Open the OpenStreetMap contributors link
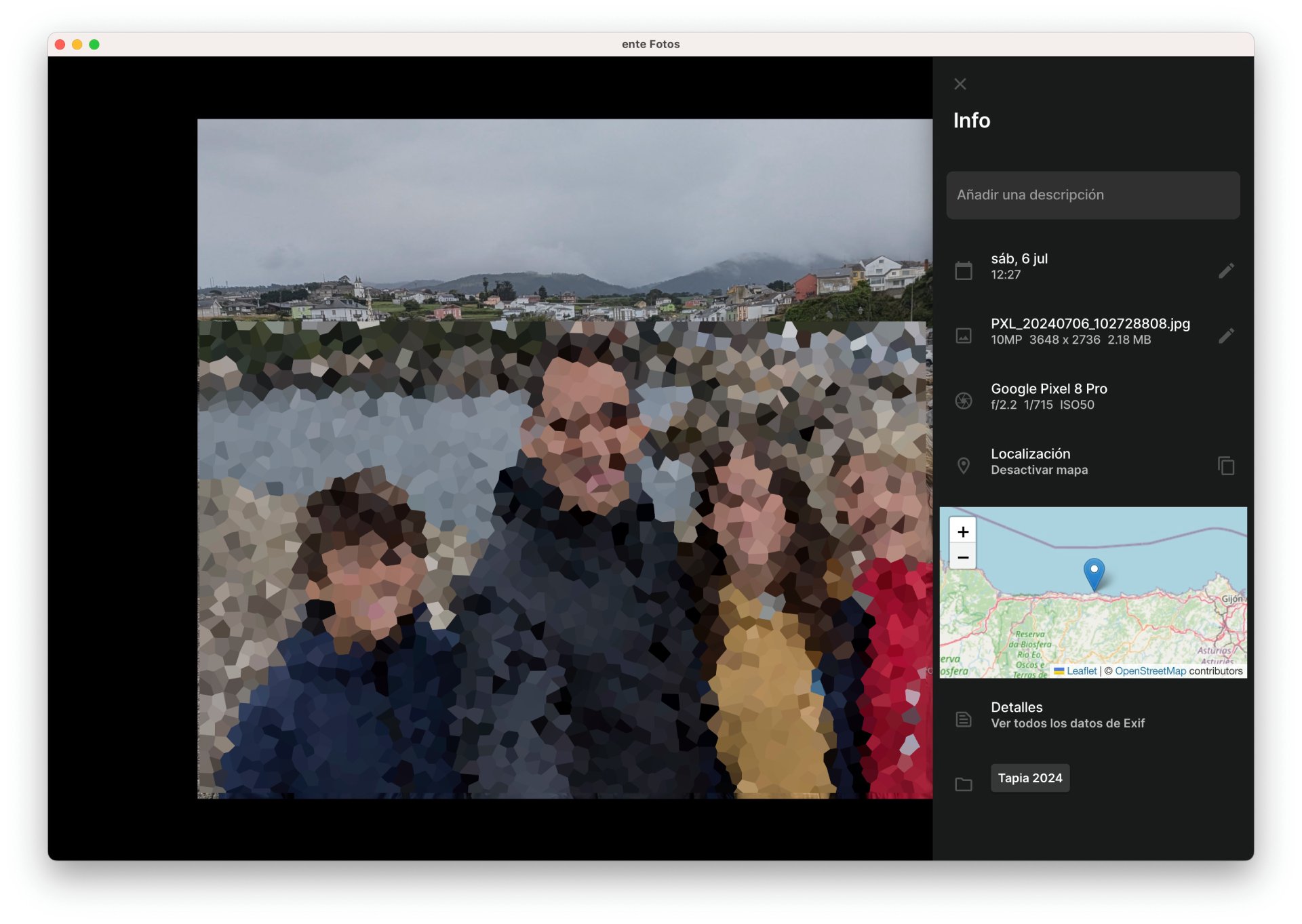The height and width of the screenshot is (924, 1302). (x=1150, y=671)
